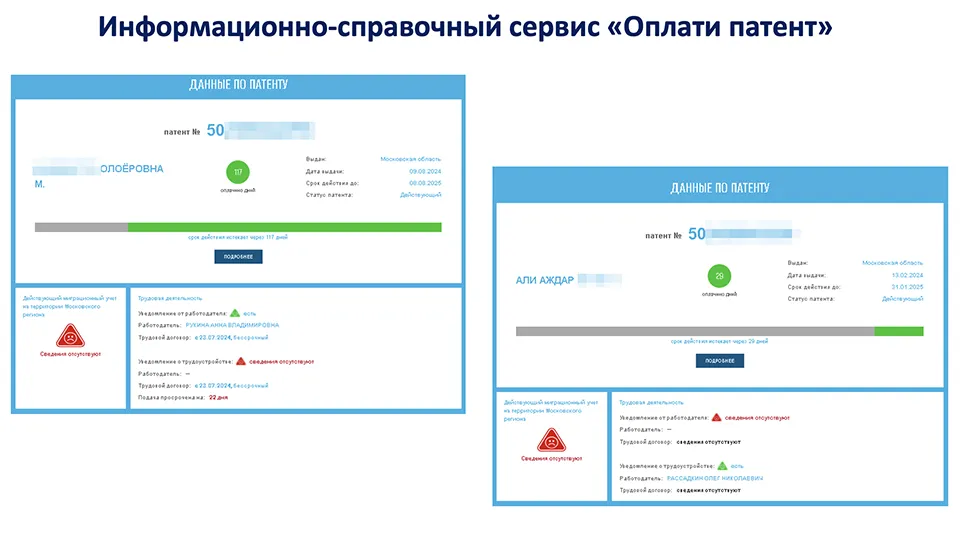
Task: Click ПОДРОБНЕЕ button in АЛИ АЖДАР patent card
Action: [x=719, y=361]
